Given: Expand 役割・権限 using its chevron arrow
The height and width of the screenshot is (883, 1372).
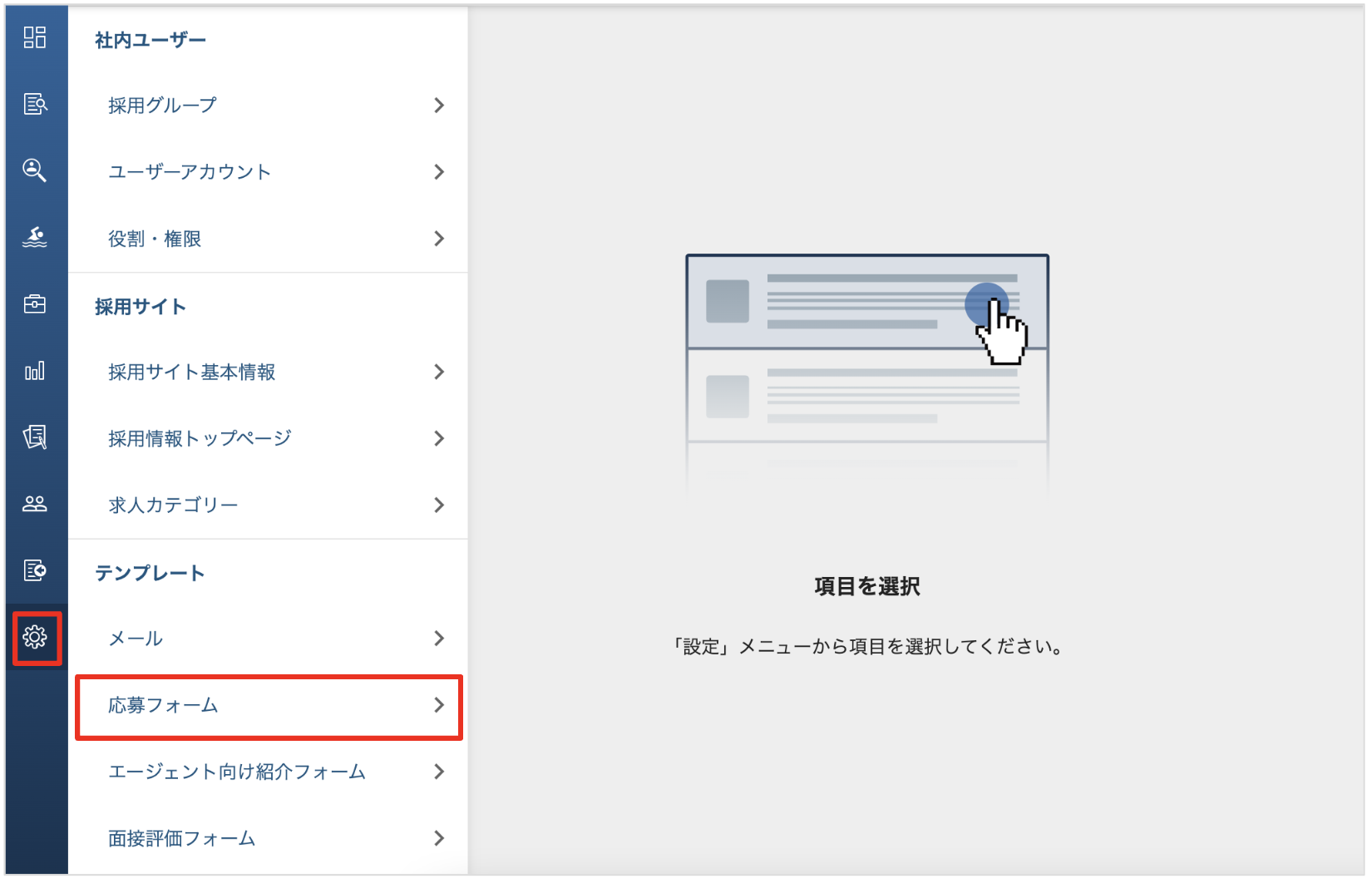Looking at the screenshot, I should point(439,239).
